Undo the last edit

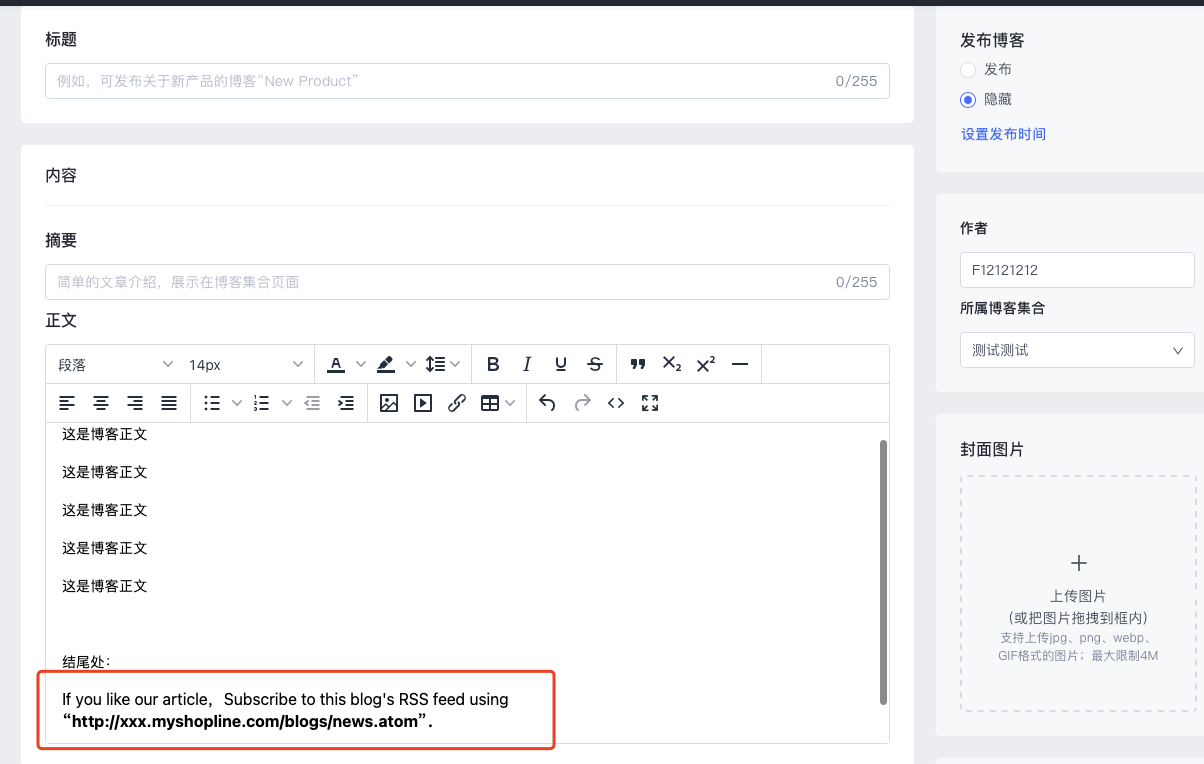click(x=547, y=403)
